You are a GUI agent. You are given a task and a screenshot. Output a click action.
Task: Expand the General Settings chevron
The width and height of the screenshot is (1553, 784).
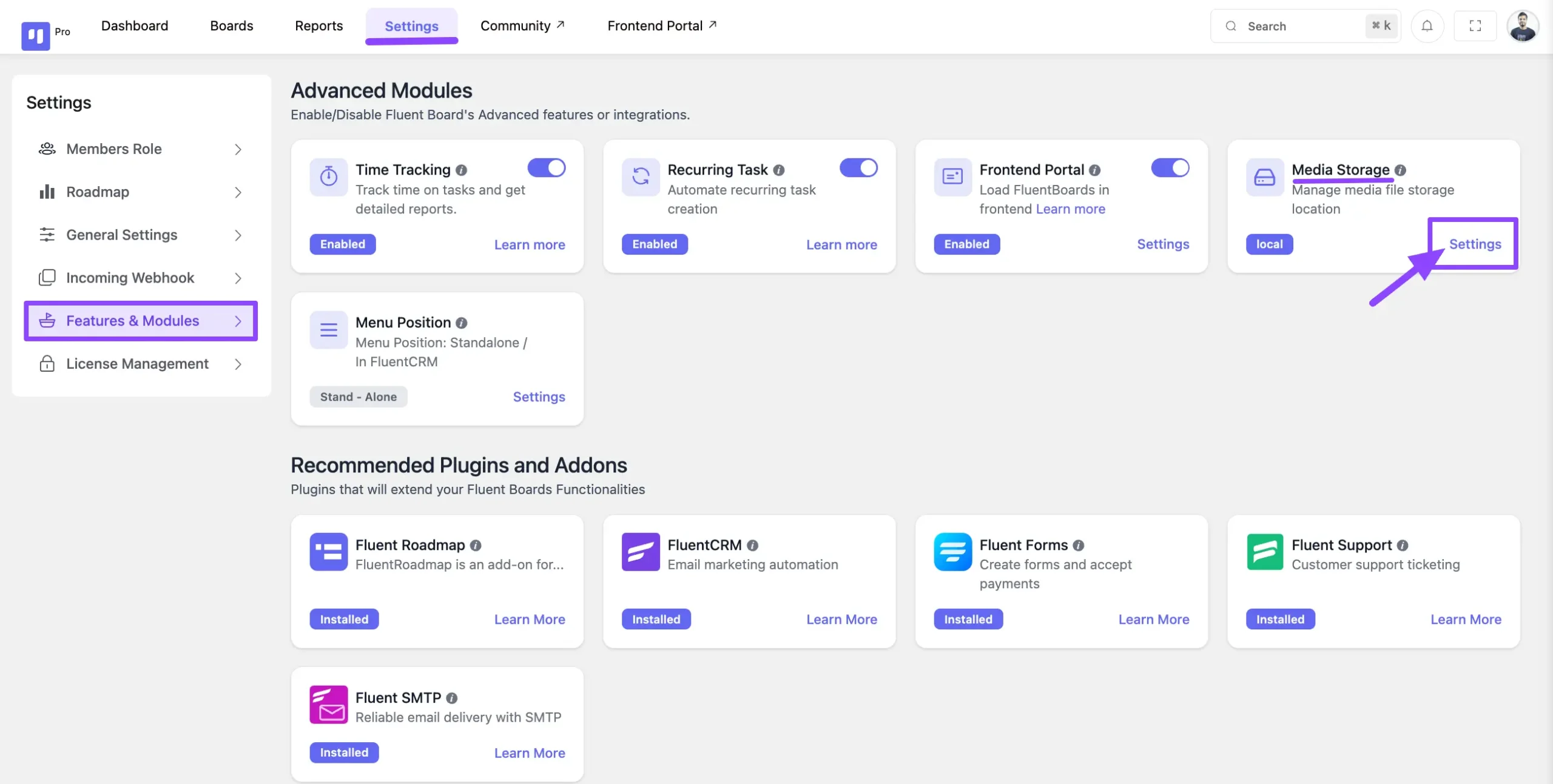click(x=238, y=235)
